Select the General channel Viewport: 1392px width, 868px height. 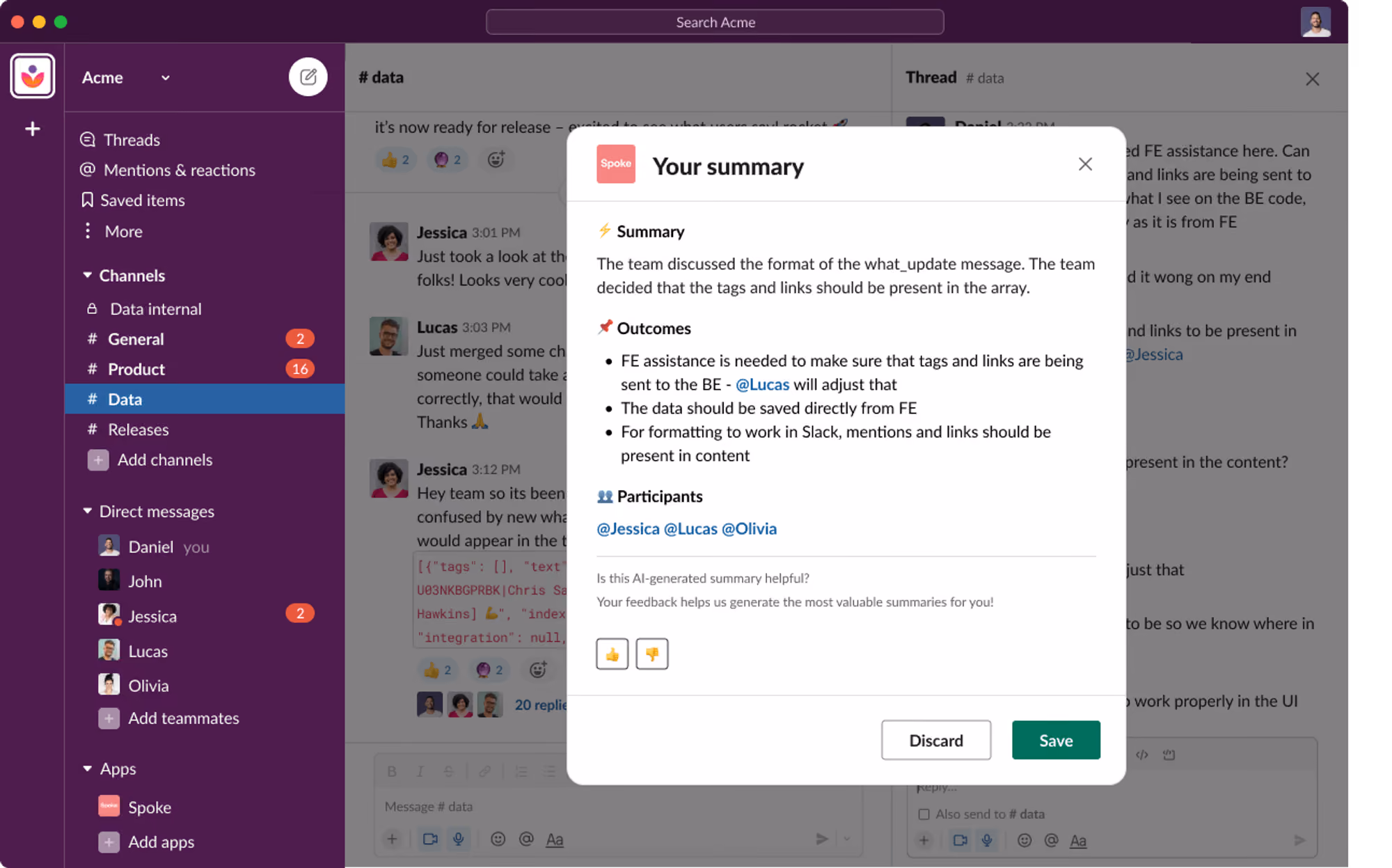[x=205, y=339]
